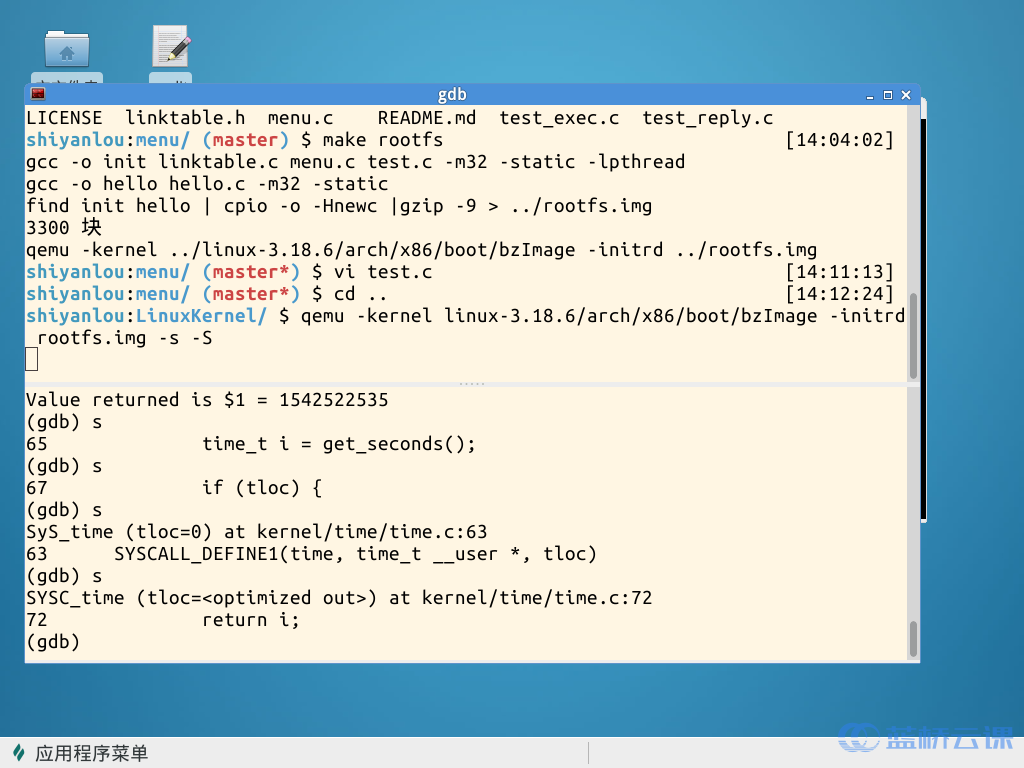Click the last (gdb) prompt line
The image size is (1024, 768).
(53, 642)
